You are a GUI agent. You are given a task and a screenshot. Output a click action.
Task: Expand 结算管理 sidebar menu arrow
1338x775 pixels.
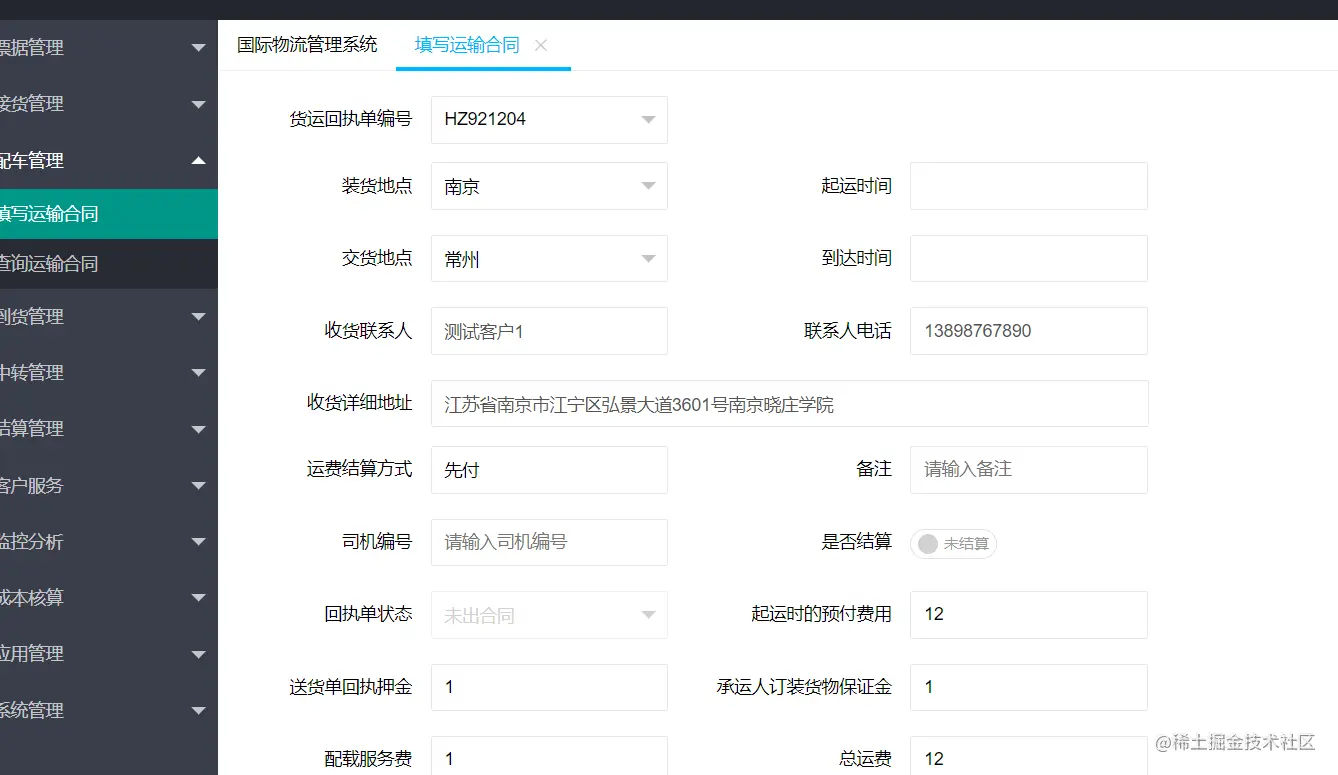point(198,429)
